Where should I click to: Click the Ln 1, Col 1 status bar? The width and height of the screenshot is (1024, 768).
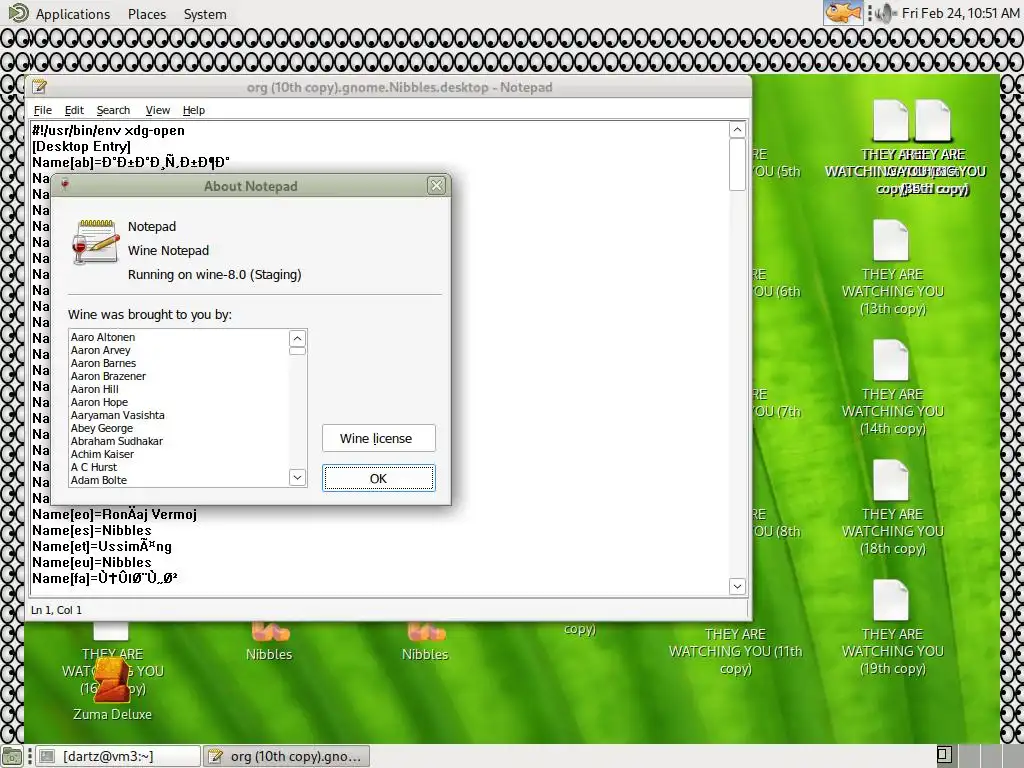coord(56,610)
